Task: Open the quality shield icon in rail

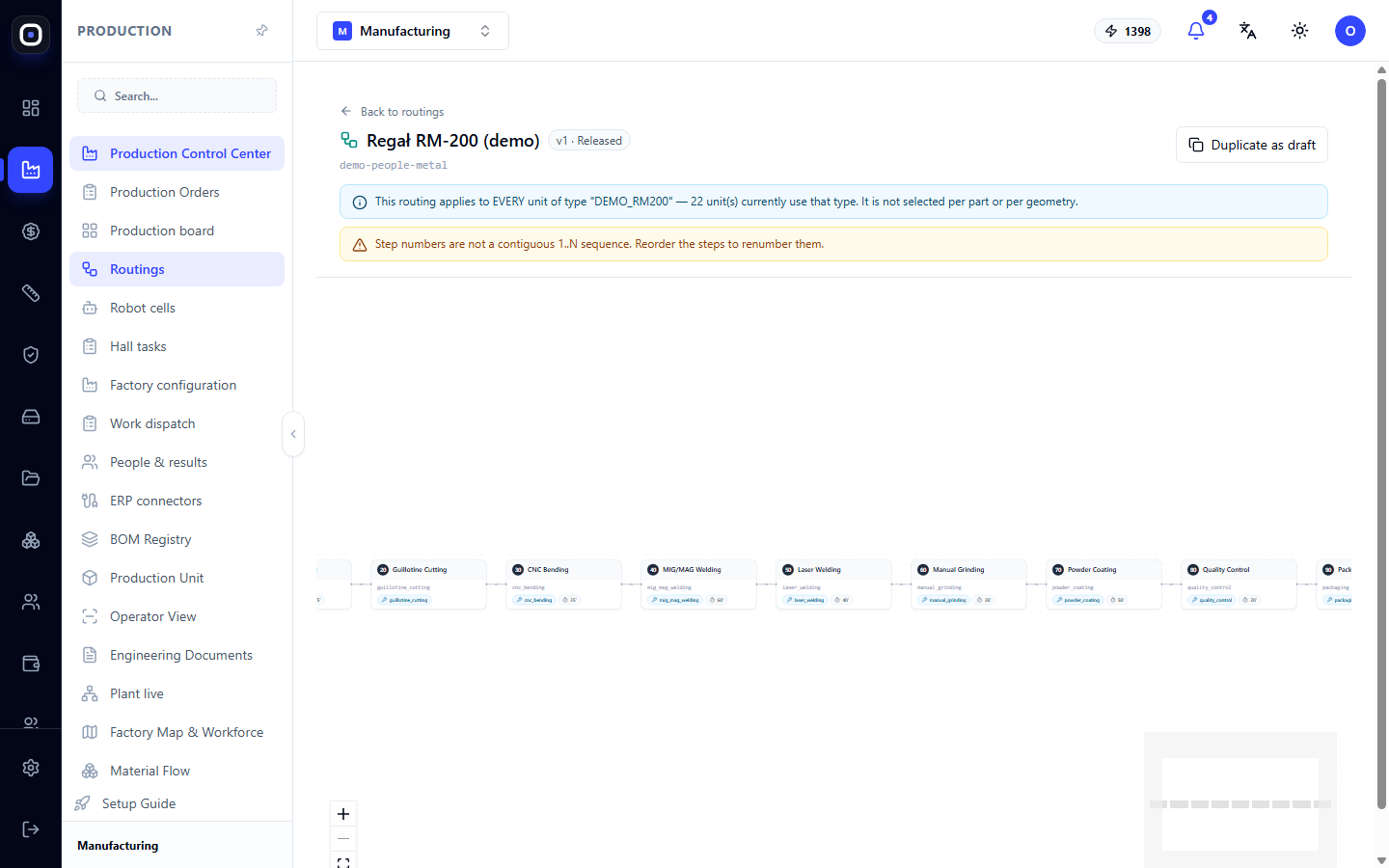Action: tap(31, 355)
